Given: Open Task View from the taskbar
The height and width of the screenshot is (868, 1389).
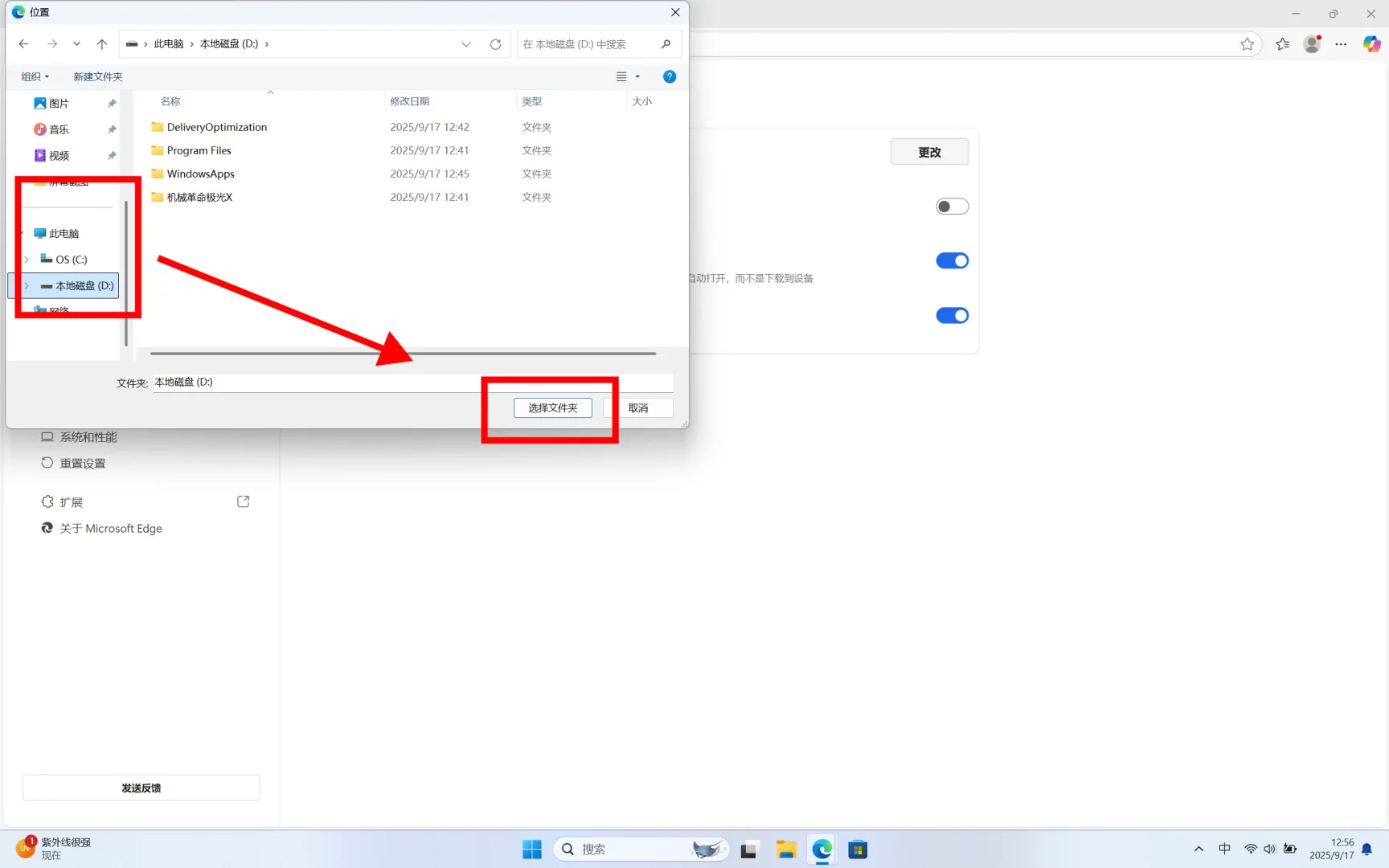Looking at the screenshot, I should pyautogui.click(x=749, y=850).
